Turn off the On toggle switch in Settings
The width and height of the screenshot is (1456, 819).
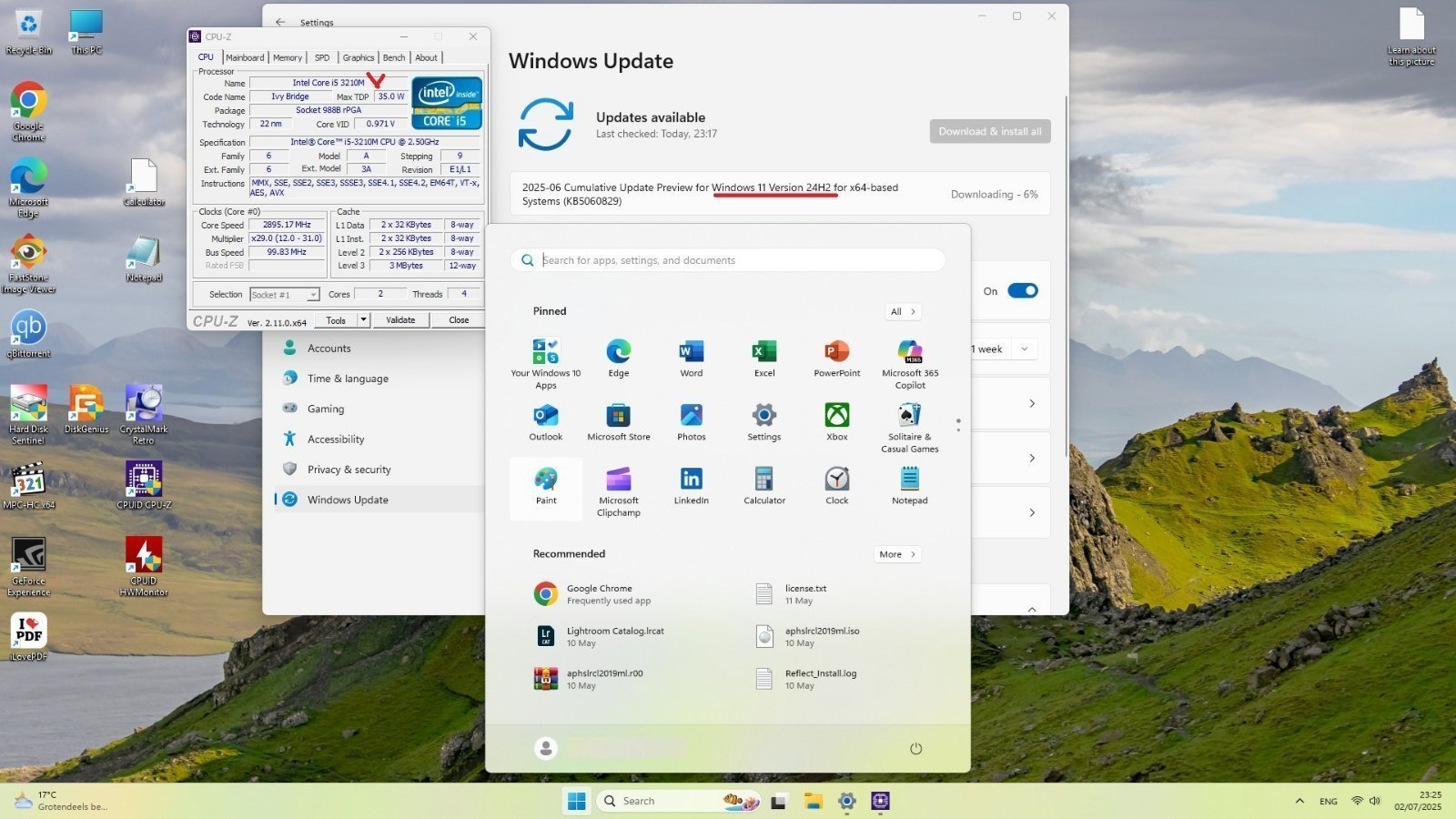(1023, 291)
